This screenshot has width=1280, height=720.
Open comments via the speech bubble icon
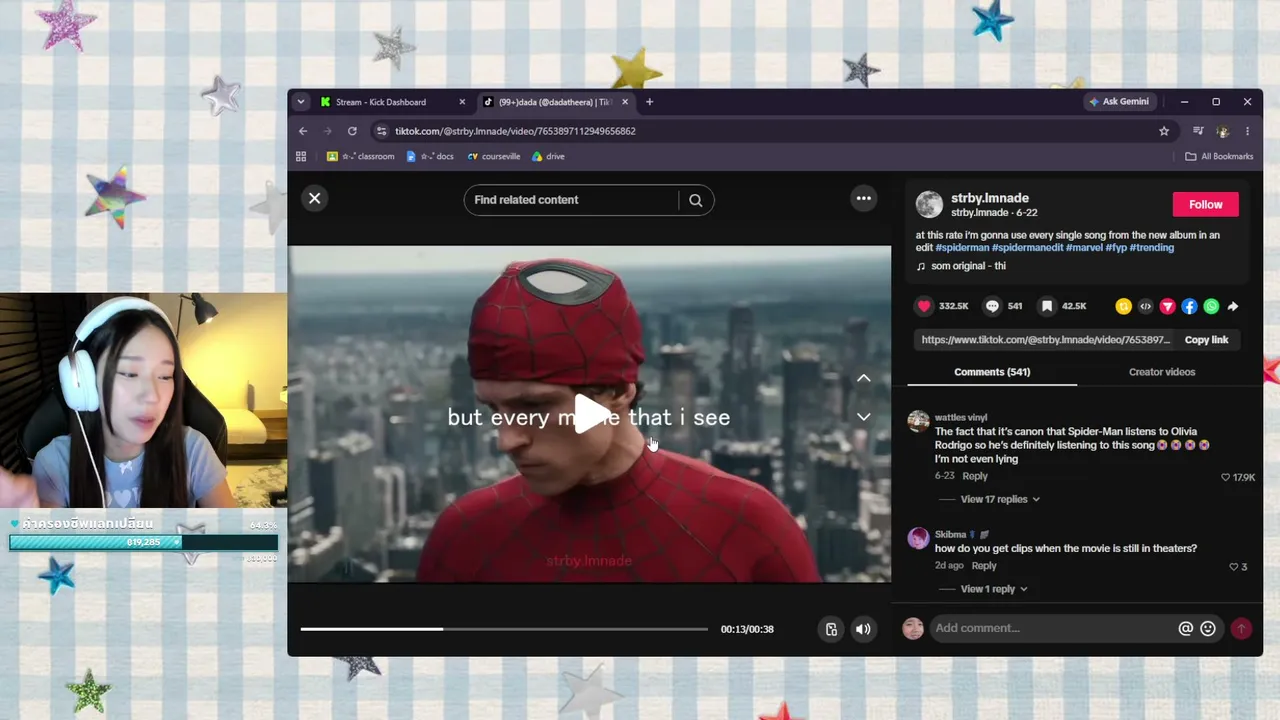point(992,306)
